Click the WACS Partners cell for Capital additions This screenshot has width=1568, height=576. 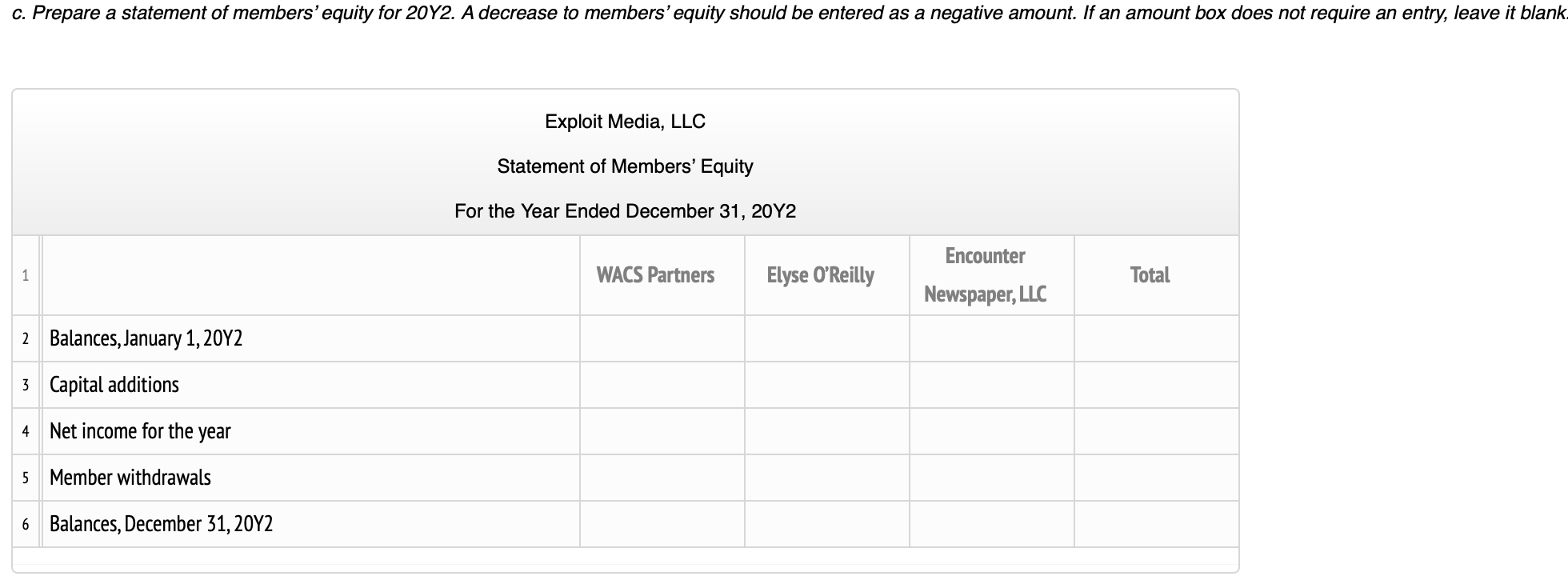[x=662, y=385]
